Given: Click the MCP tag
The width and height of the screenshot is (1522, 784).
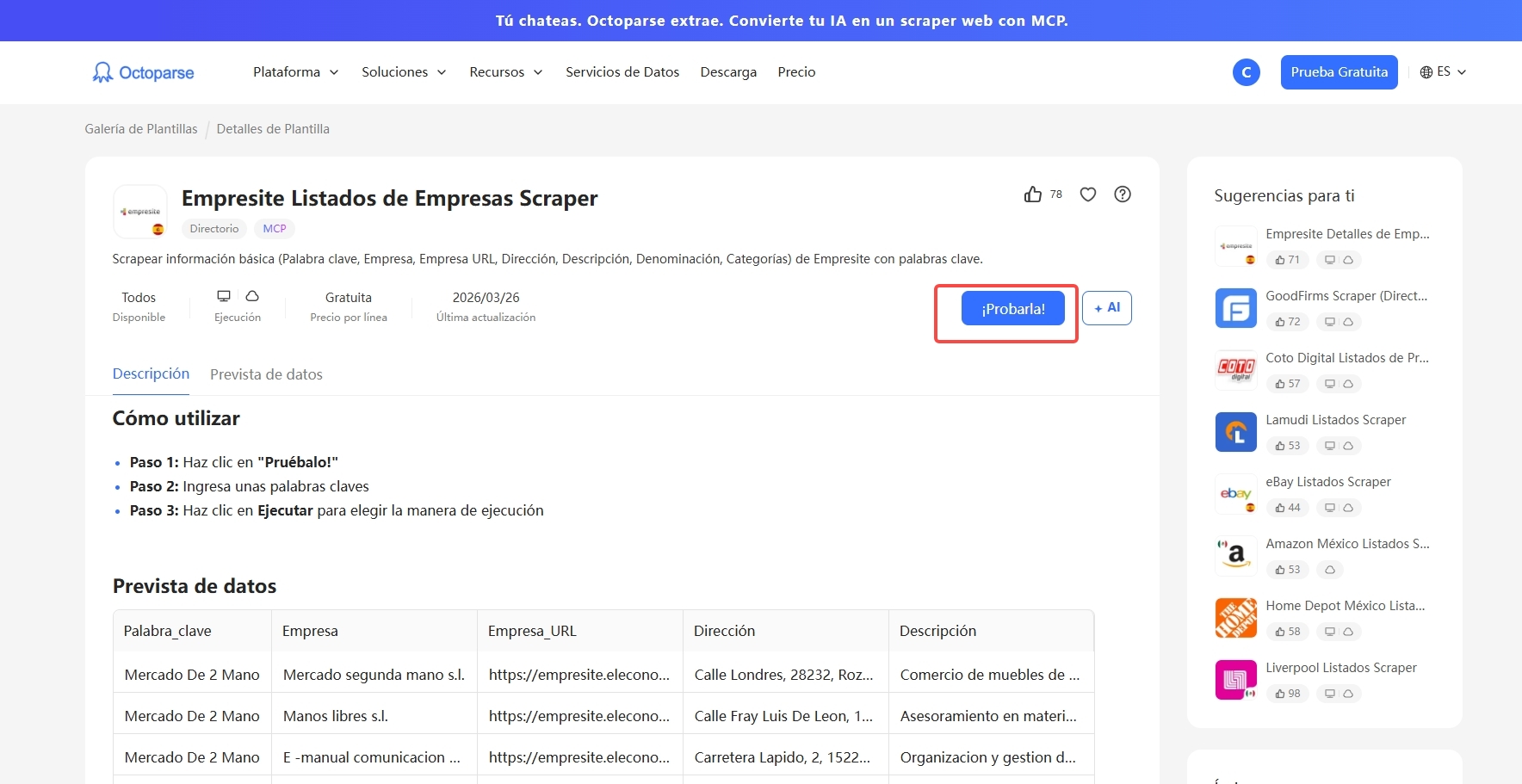Looking at the screenshot, I should (275, 229).
